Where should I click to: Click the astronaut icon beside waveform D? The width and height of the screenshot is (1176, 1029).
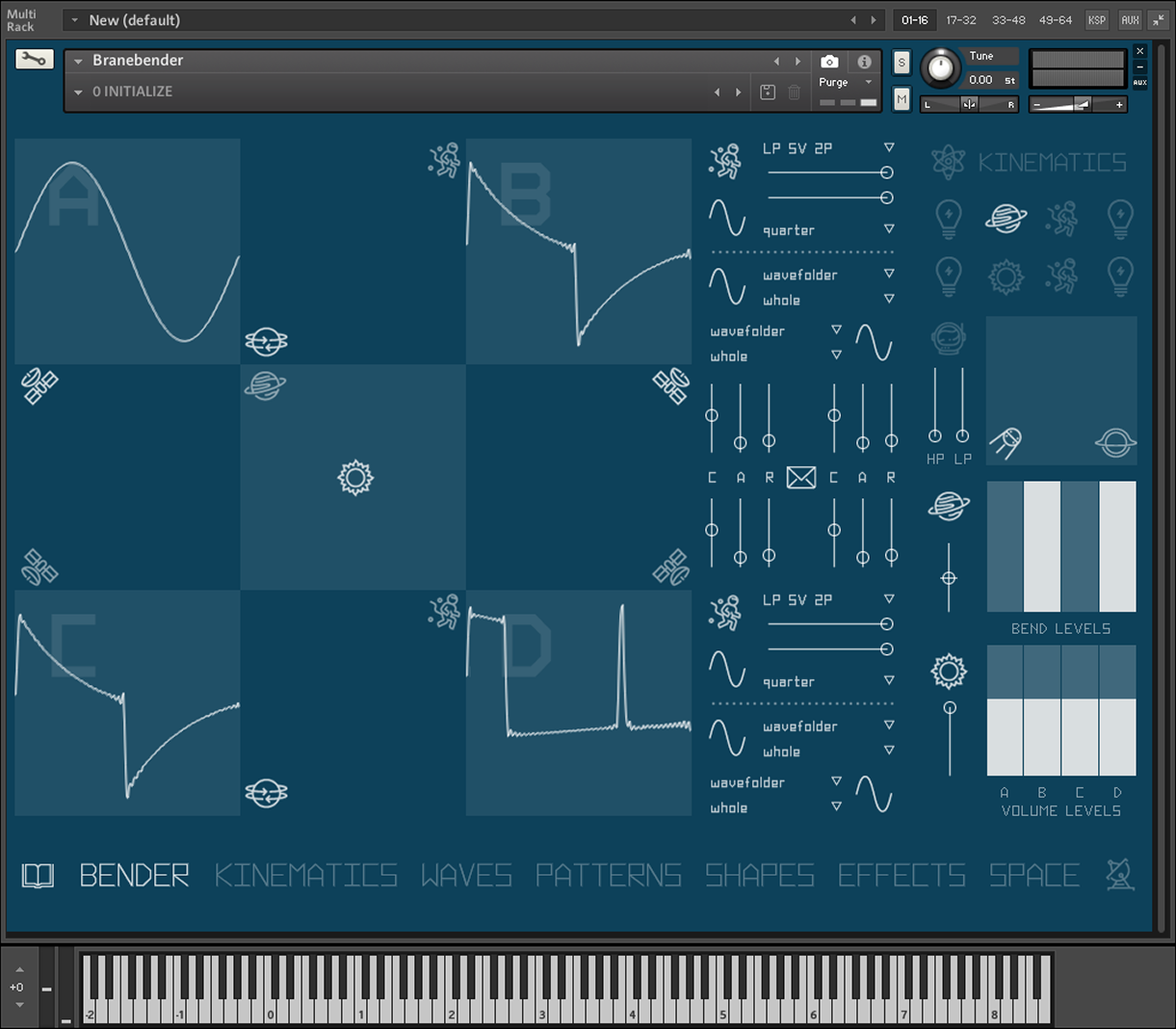pos(444,612)
